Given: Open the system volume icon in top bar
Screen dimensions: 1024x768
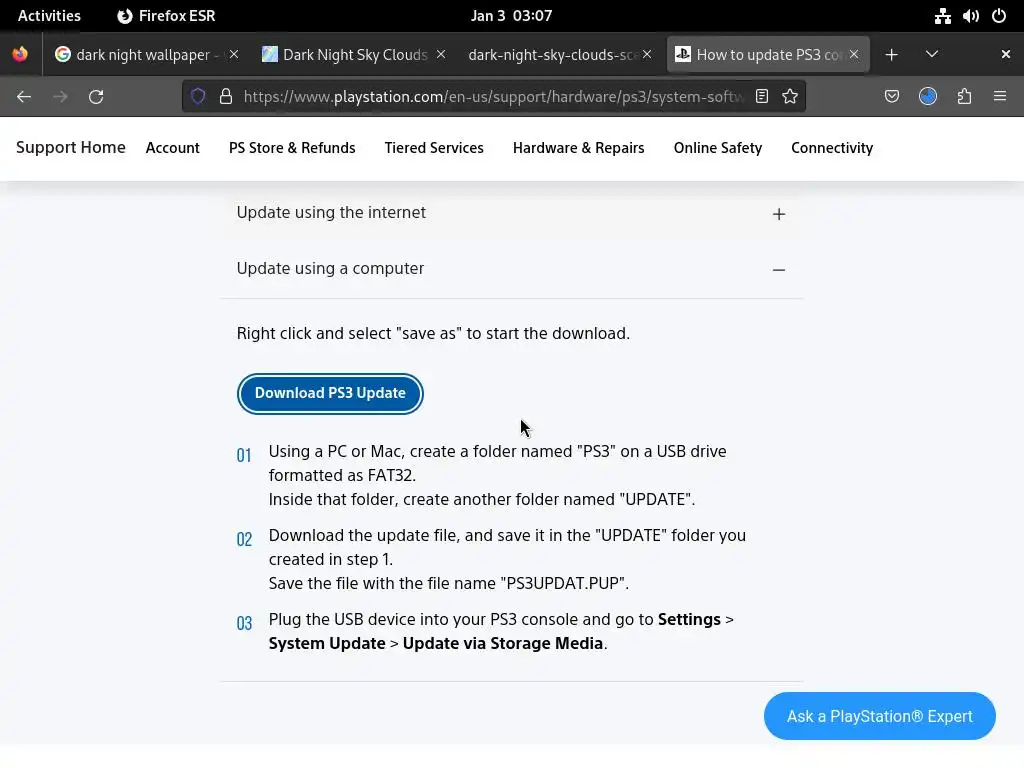Looking at the screenshot, I should (x=970, y=16).
